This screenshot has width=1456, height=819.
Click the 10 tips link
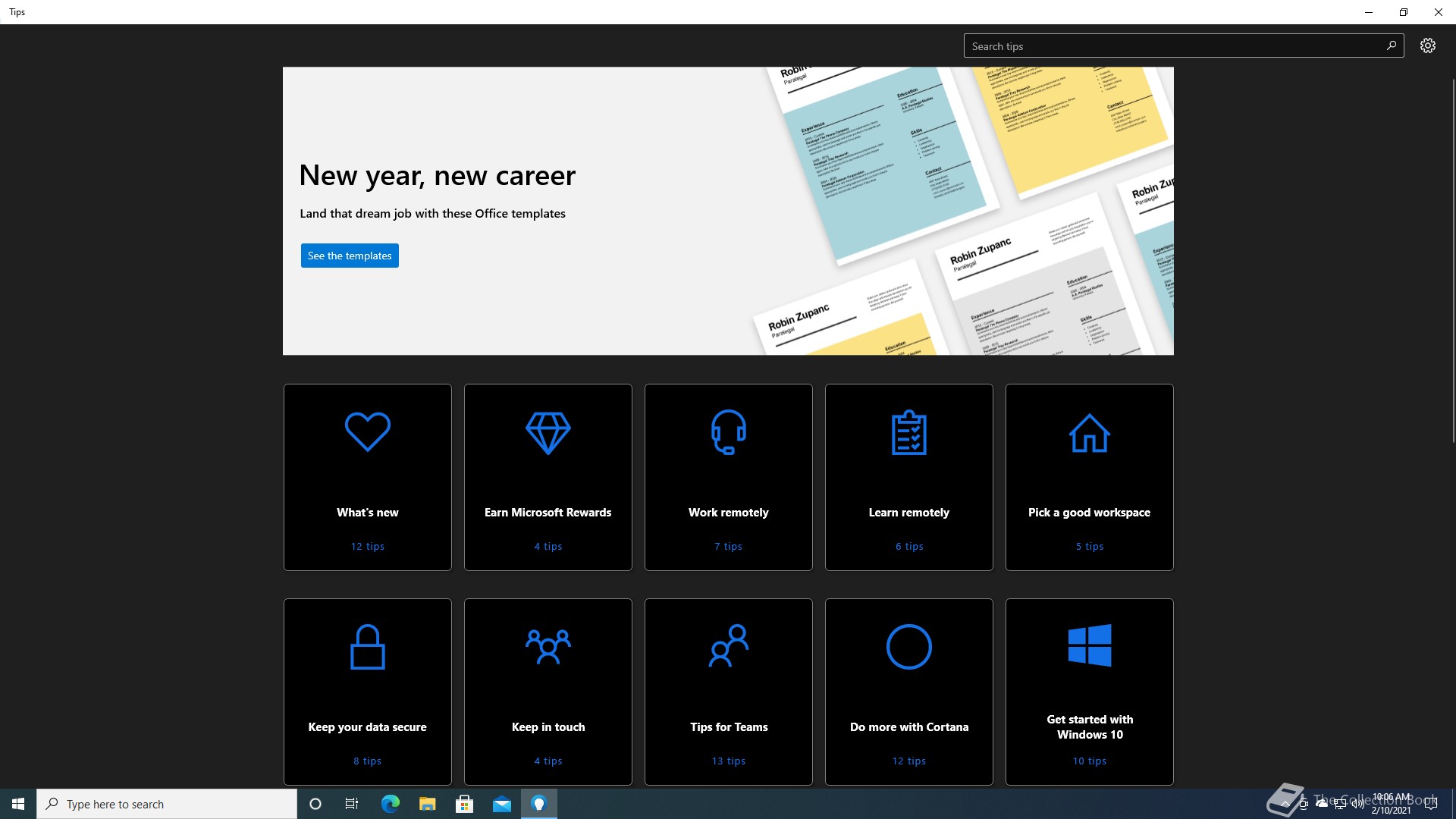pos(1090,761)
